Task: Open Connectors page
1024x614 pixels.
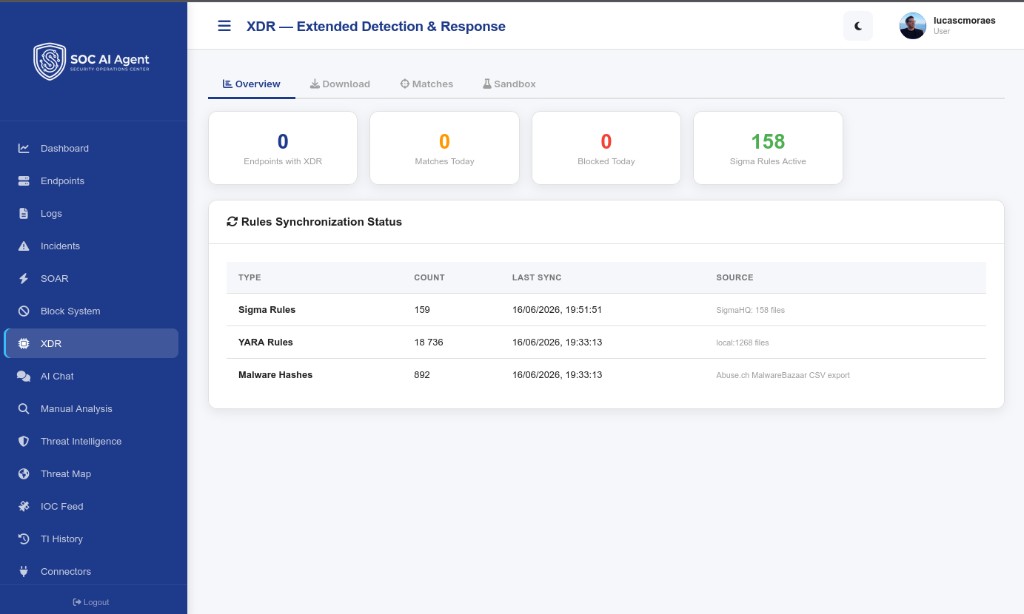Action: [x=91, y=572]
